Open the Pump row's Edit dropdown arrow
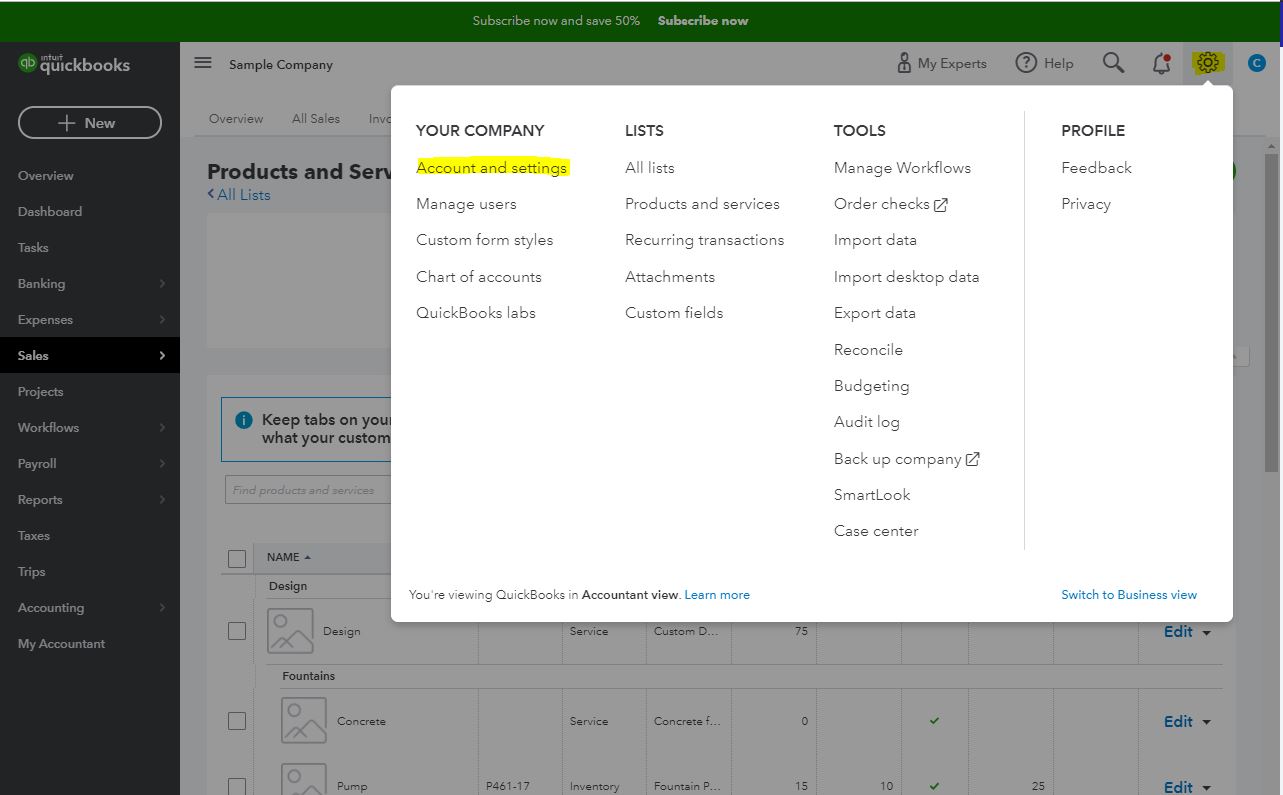Screen dimensions: 1283x795 click(x=1207, y=788)
